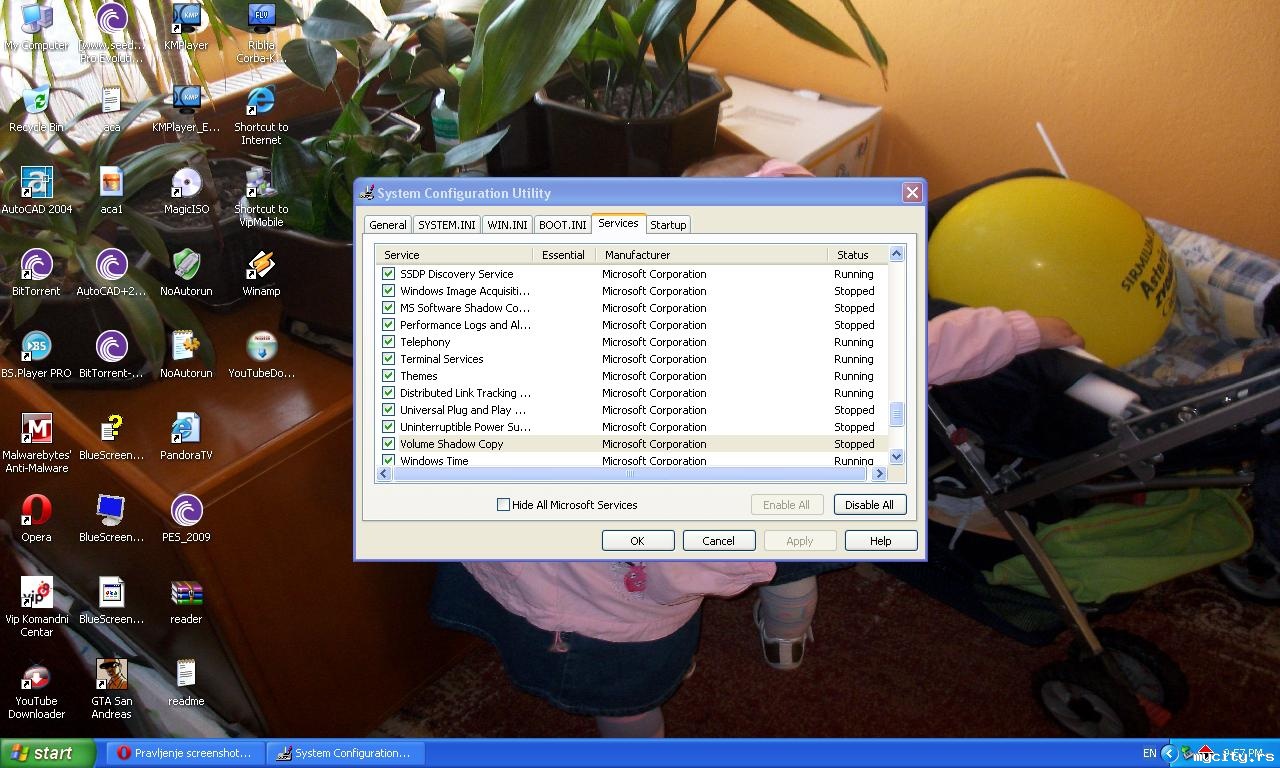Select the YouTubeDo... desktop icon

coord(261,354)
